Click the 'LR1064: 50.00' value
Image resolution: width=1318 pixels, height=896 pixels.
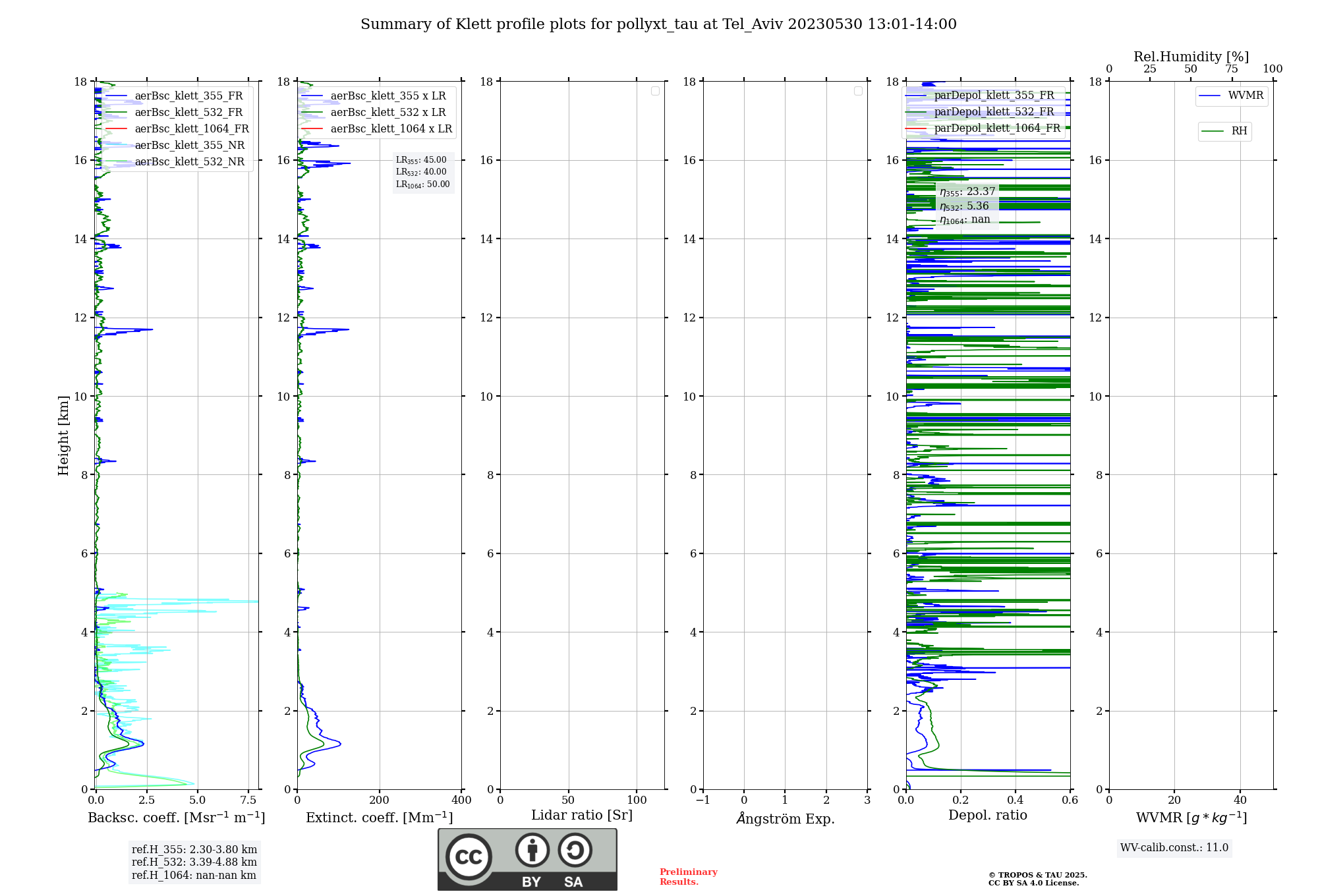(423, 184)
